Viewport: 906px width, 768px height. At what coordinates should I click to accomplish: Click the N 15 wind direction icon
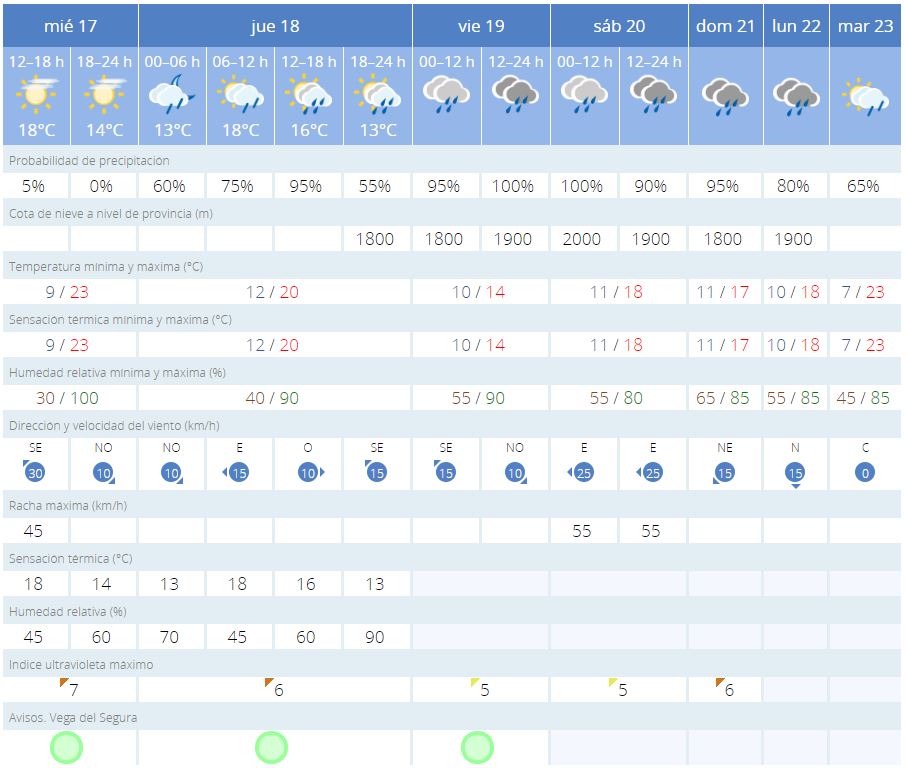point(795,472)
